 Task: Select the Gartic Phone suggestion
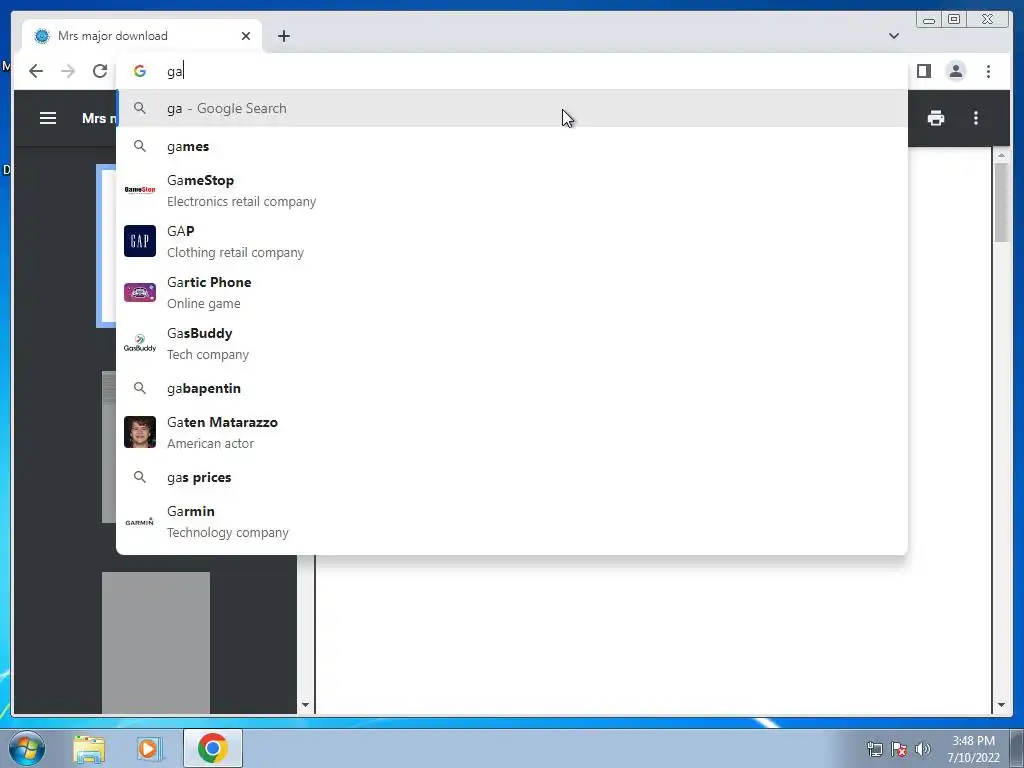pos(512,292)
